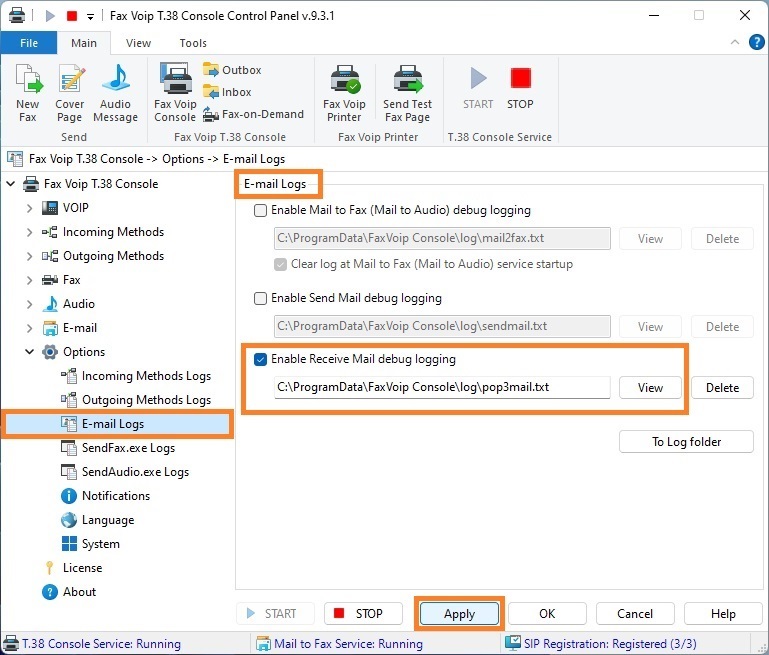Click the Fax Voip Printer icon
The width and height of the screenshot is (769, 655).
(x=344, y=92)
